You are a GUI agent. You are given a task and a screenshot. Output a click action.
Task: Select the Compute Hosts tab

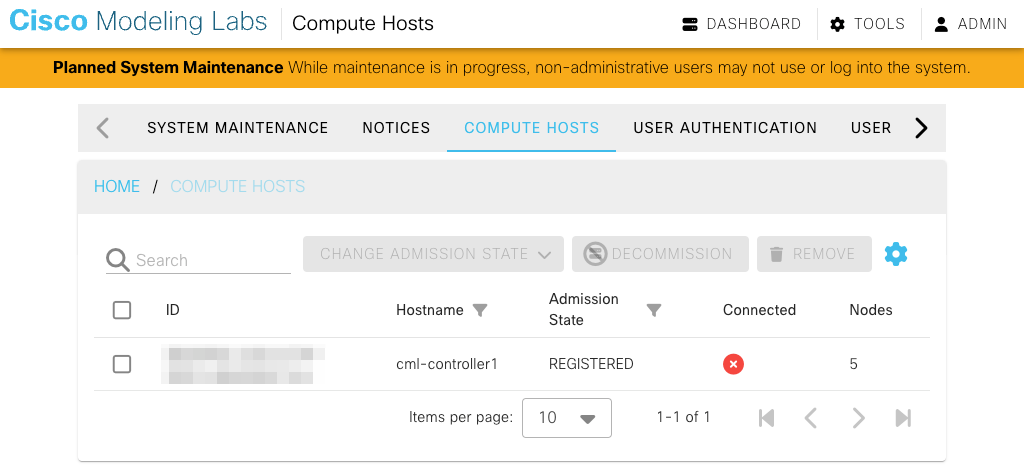pos(532,128)
